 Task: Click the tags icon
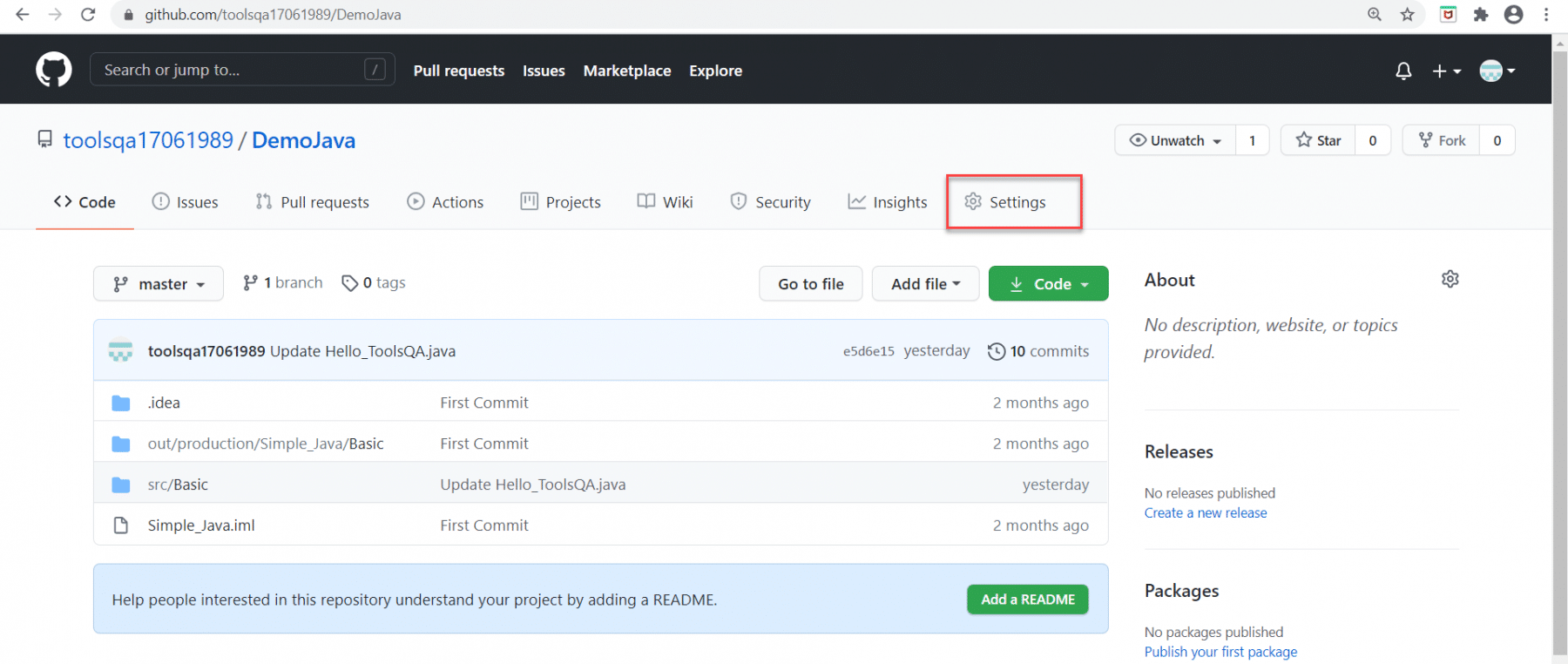click(350, 283)
